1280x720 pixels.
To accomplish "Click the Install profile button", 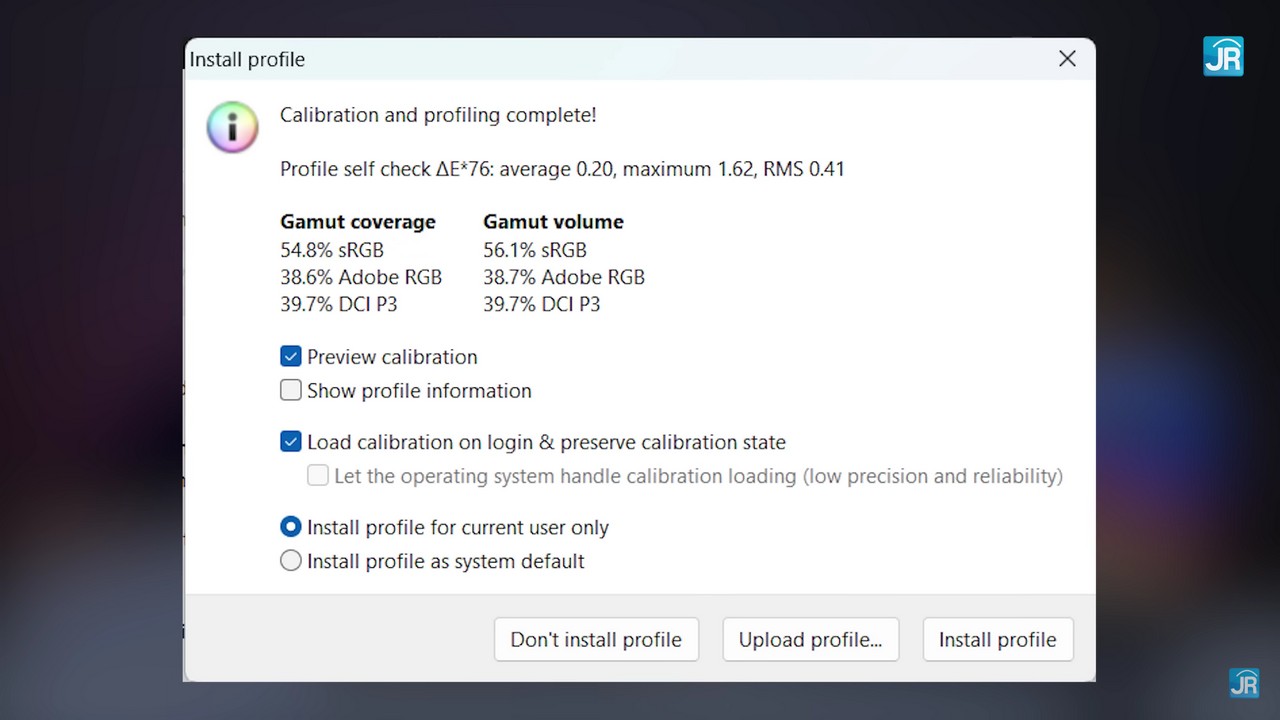I will 997,640.
